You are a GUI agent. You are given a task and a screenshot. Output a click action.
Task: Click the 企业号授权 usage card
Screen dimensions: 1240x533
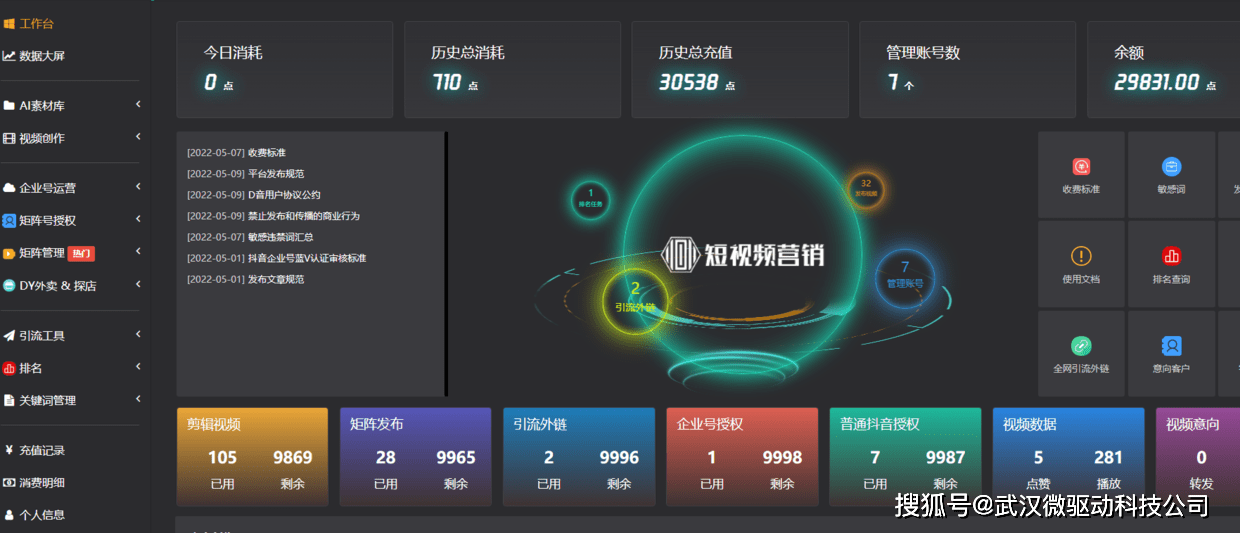(742, 457)
